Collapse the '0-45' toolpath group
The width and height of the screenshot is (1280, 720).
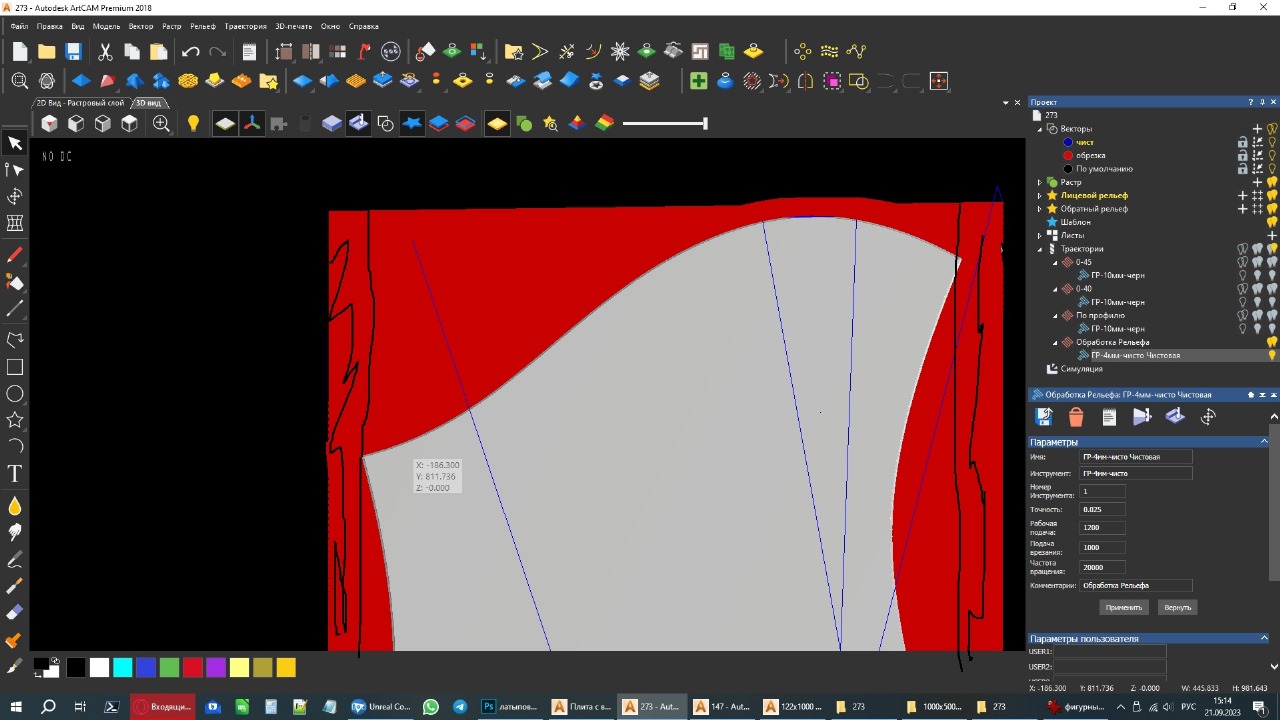1055,262
